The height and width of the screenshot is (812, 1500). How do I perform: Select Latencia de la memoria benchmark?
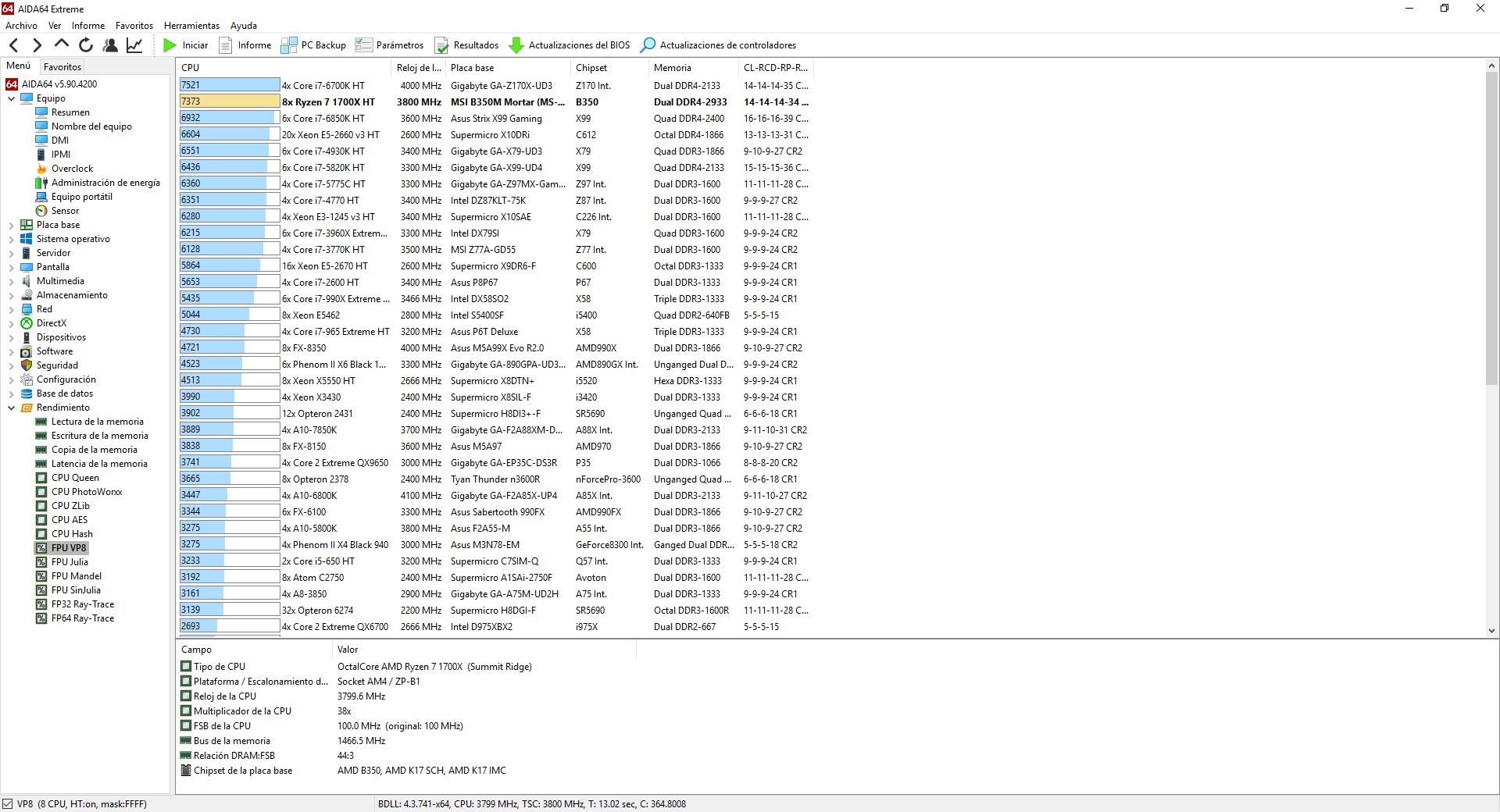pyautogui.click(x=91, y=464)
